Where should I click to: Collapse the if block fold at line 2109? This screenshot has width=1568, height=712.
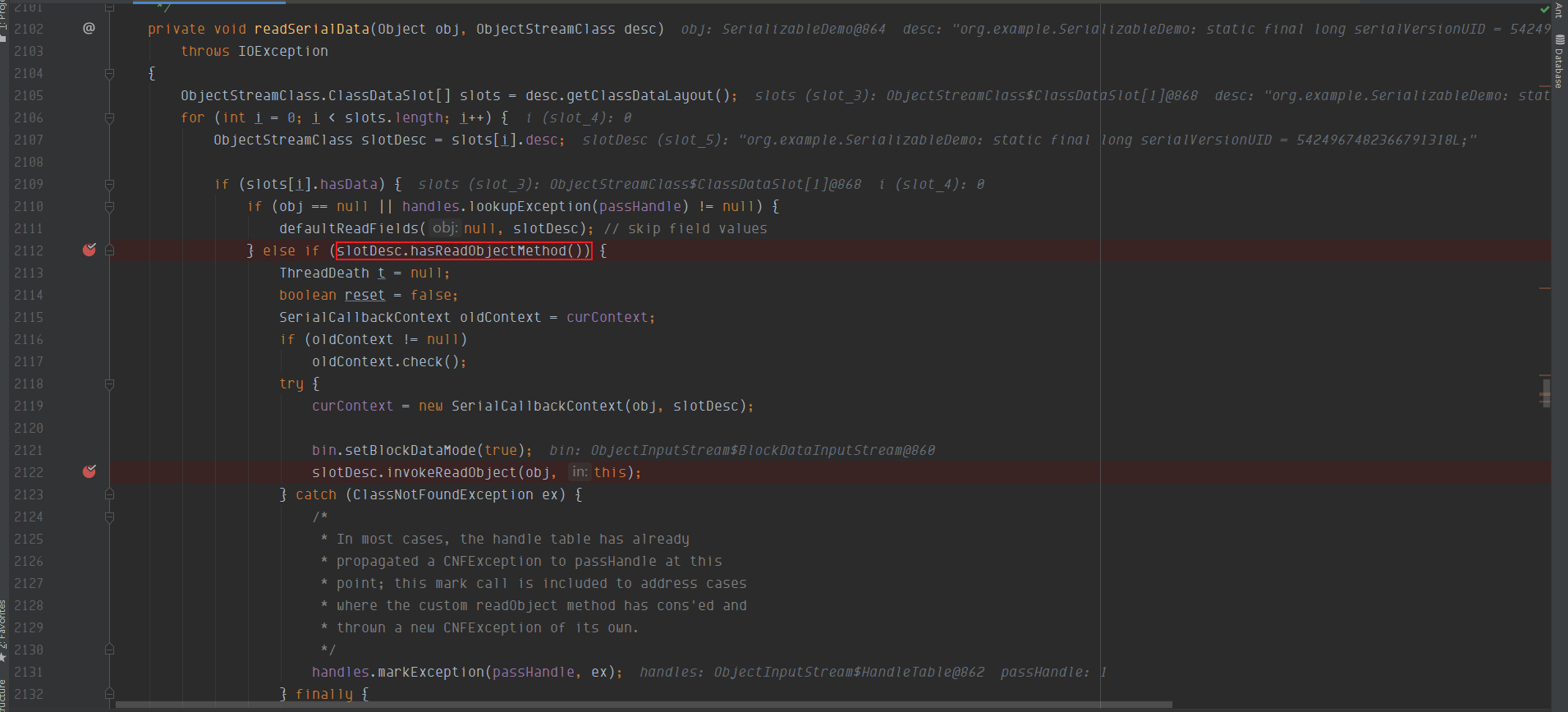(109, 184)
